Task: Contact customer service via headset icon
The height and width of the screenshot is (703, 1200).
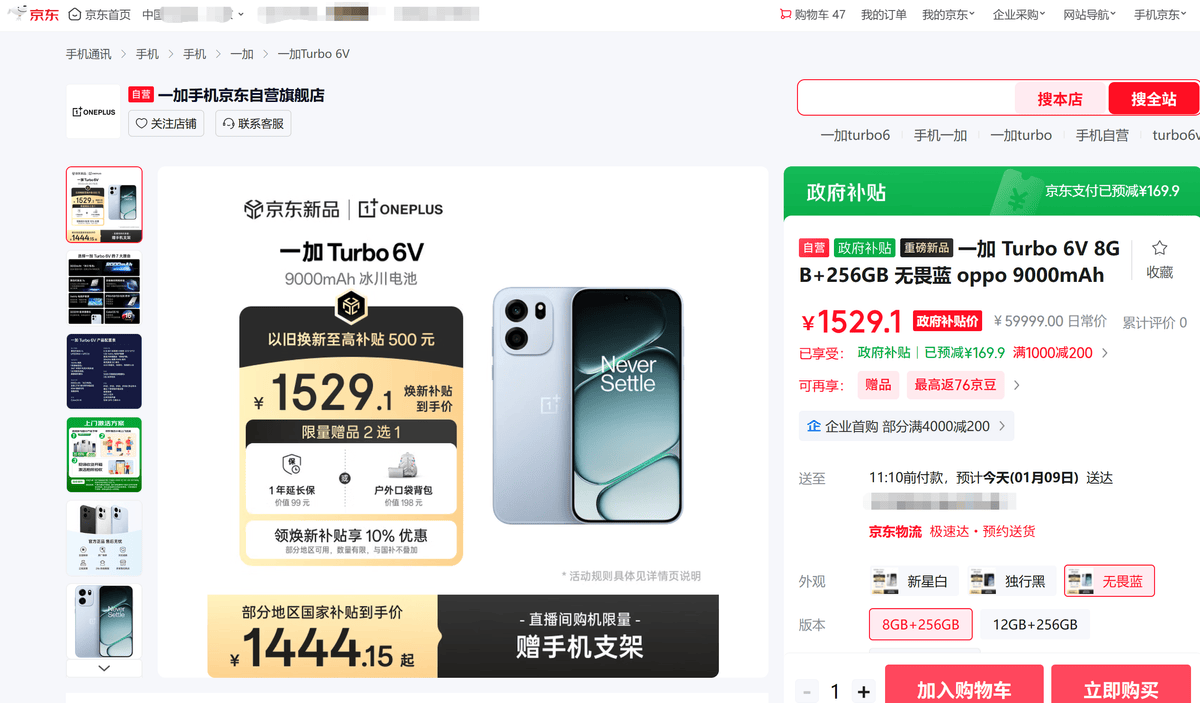Action: 228,124
